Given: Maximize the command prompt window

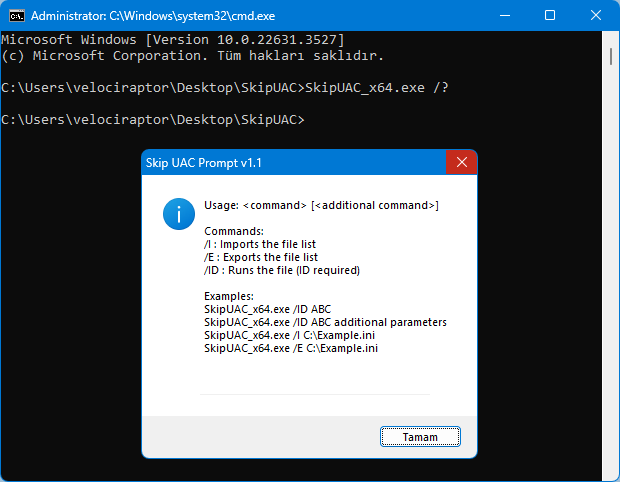Looking at the screenshot, I should coord(549,16).
